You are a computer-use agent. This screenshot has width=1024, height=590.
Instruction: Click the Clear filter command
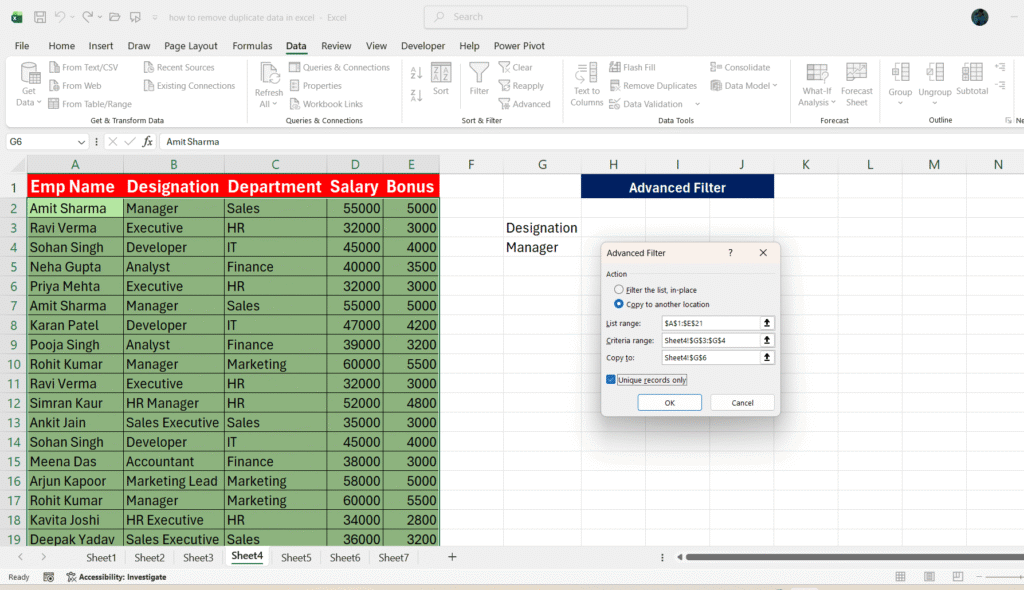coord(516,67)
